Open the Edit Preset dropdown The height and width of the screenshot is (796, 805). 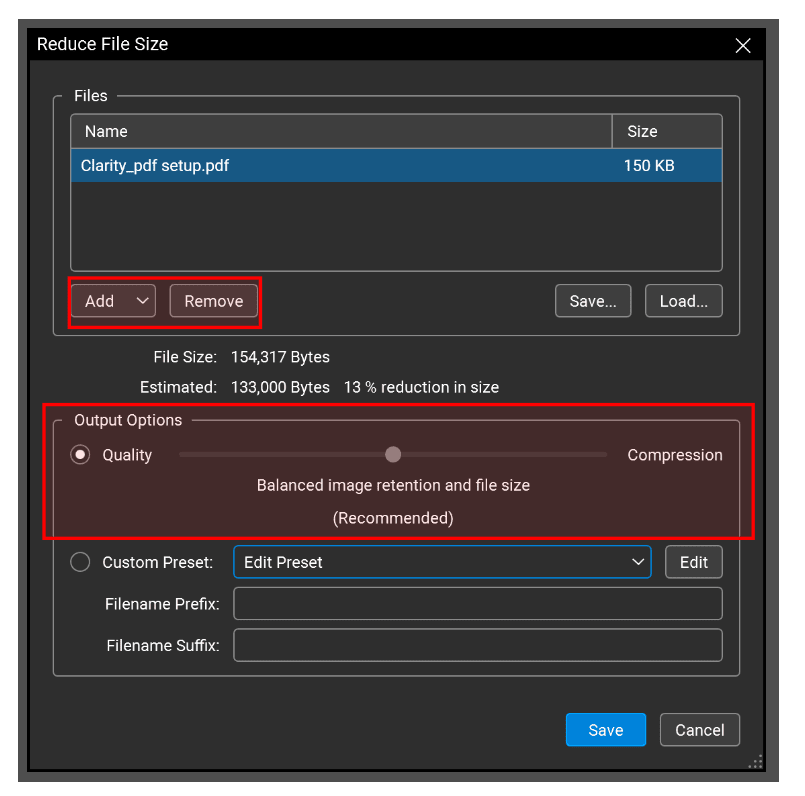click(x=442, y=562)
